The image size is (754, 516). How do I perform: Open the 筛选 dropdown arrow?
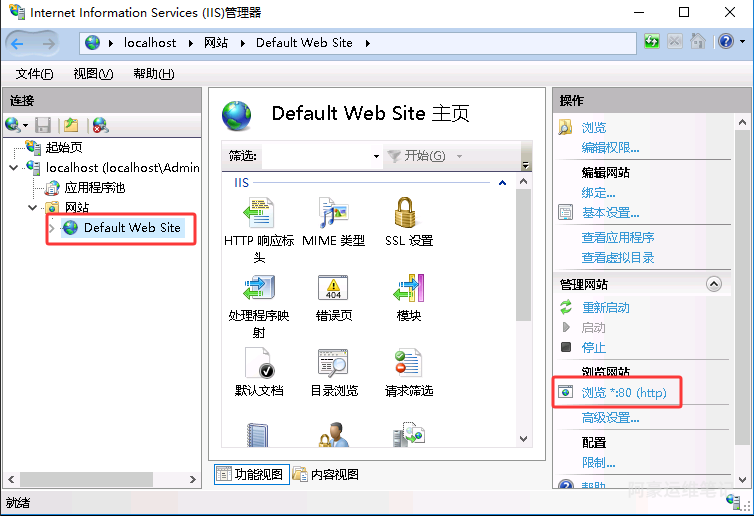coord(376,156)
